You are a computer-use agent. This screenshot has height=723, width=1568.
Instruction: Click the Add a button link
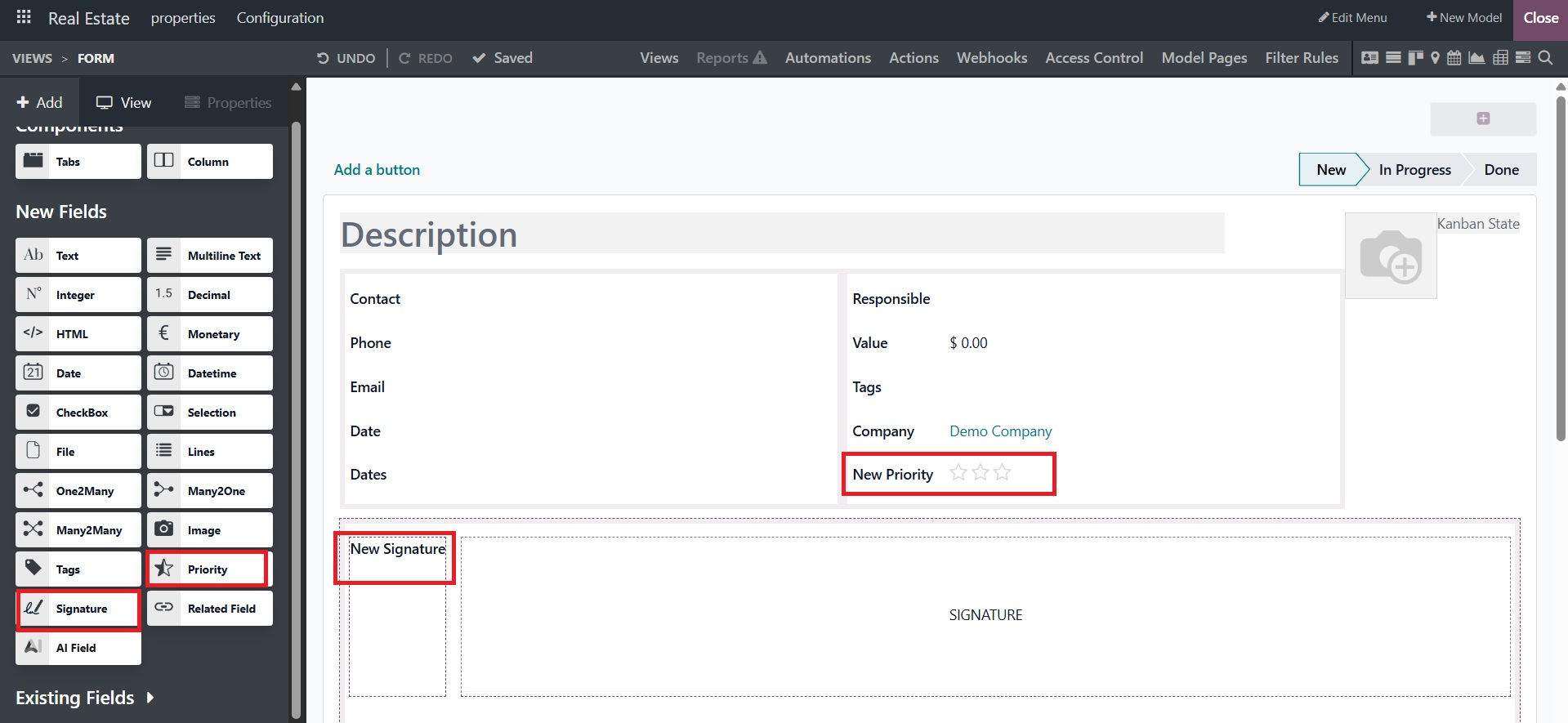pyautogui.click(x=377, y=170)
